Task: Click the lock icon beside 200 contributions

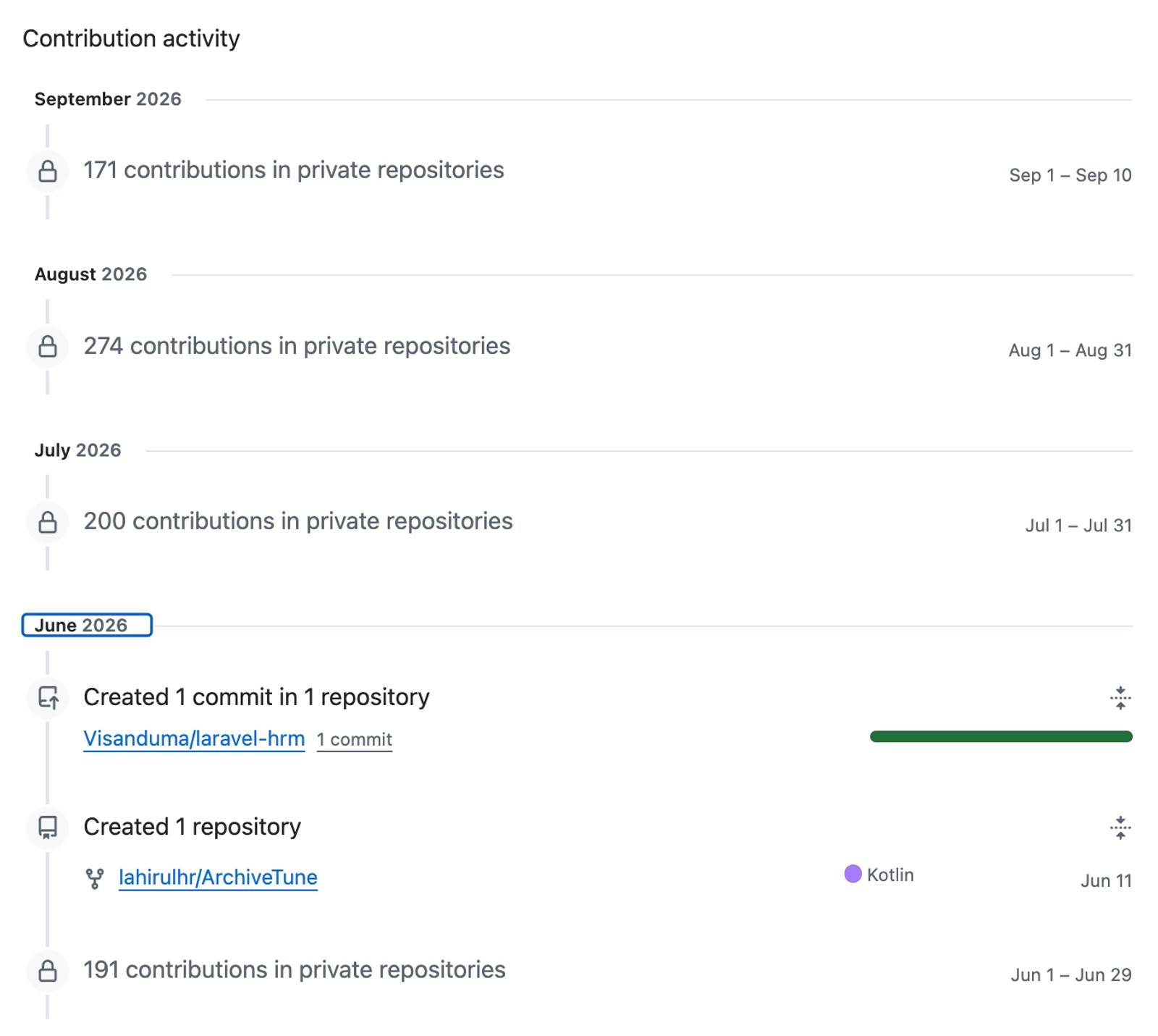Action: tap(48, 522)
